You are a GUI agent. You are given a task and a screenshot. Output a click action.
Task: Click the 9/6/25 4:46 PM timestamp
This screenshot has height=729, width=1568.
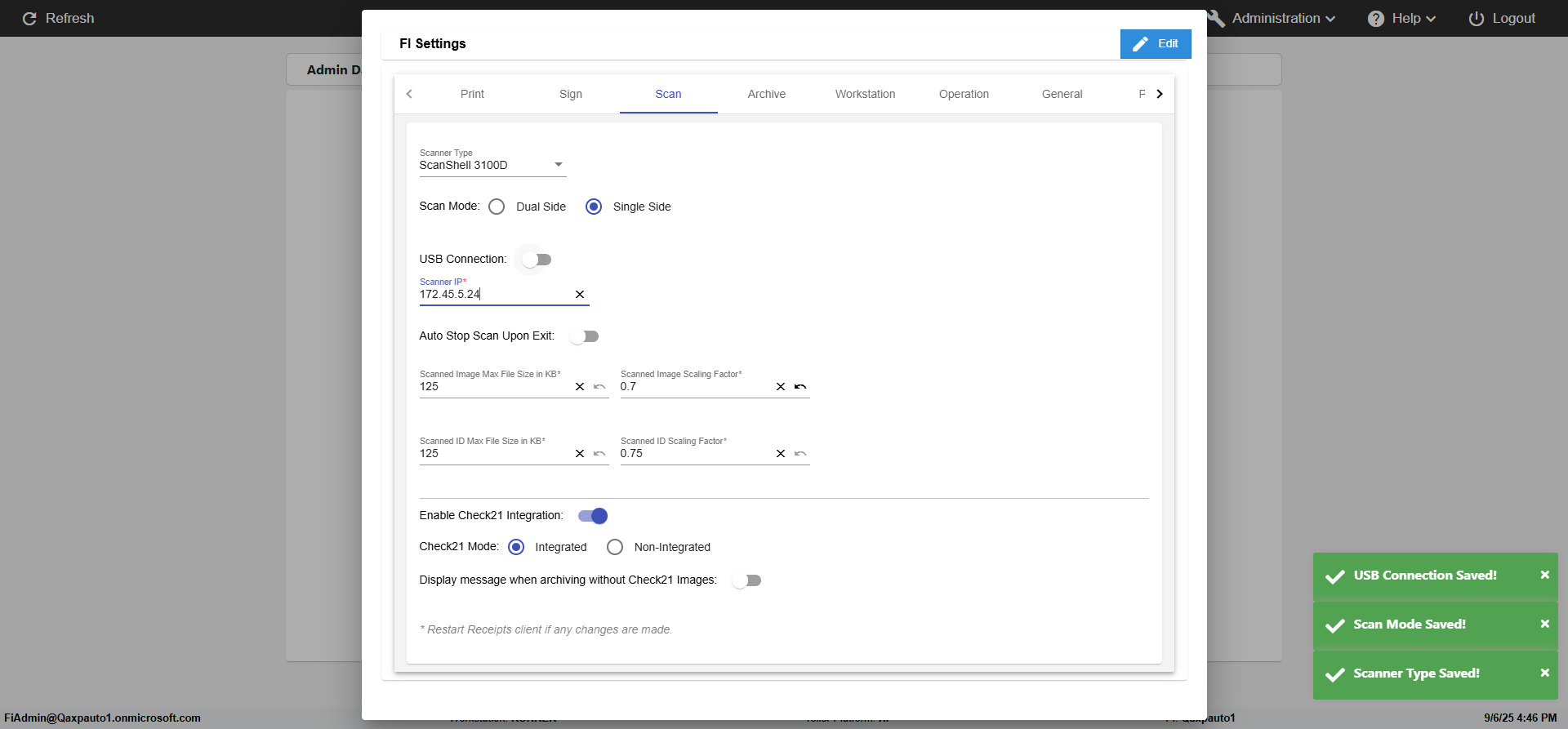coord(1521,718)
